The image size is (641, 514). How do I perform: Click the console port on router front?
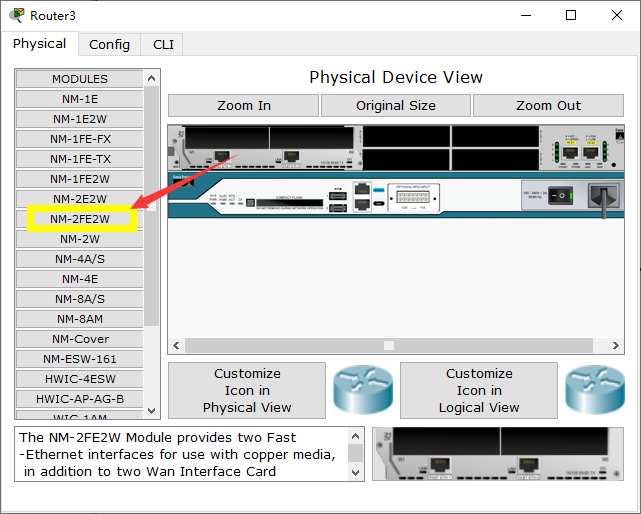(x=362, y=189)
